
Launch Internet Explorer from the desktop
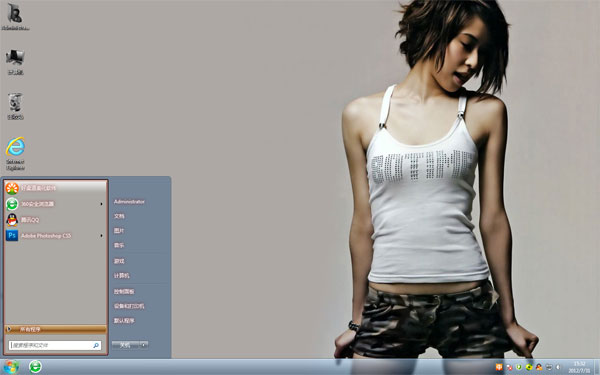pos(15,153)
